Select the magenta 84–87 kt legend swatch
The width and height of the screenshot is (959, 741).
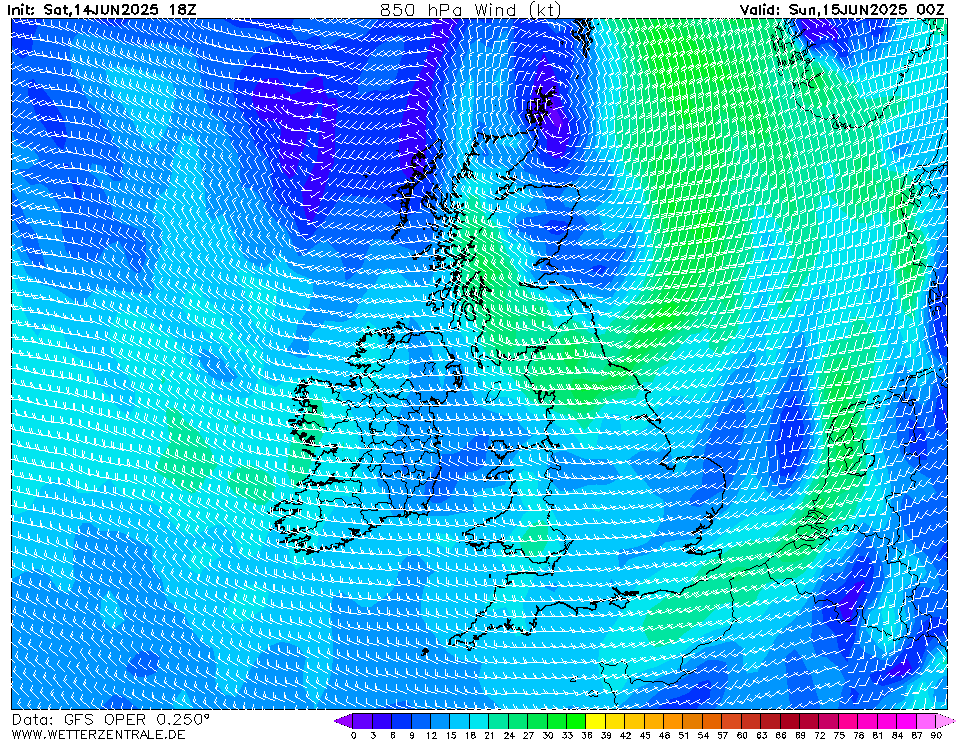click(907, 721)
